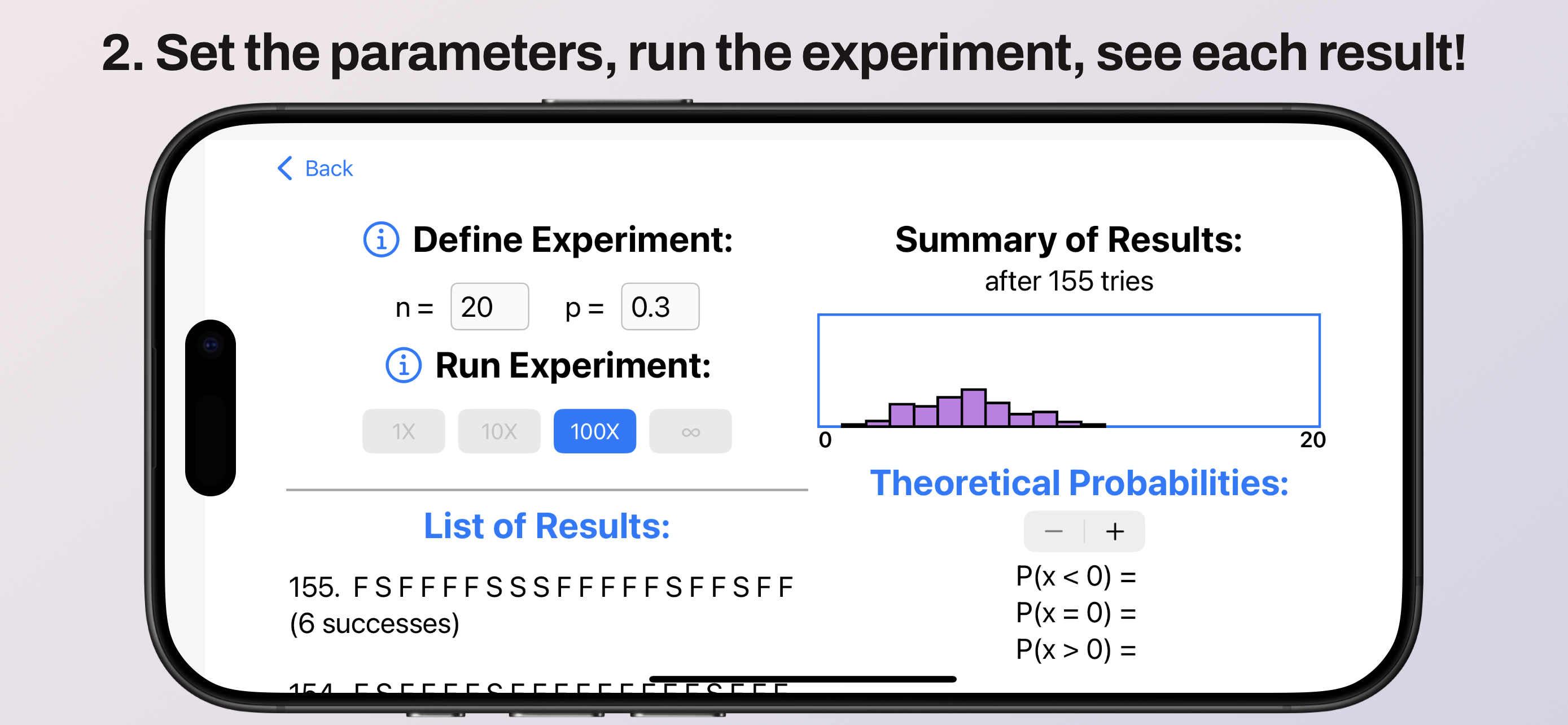Image resolution: width=1568 pixels, height=725 pixels.
Task: Run the experiment 1X
Action: (x=404, y=431)
